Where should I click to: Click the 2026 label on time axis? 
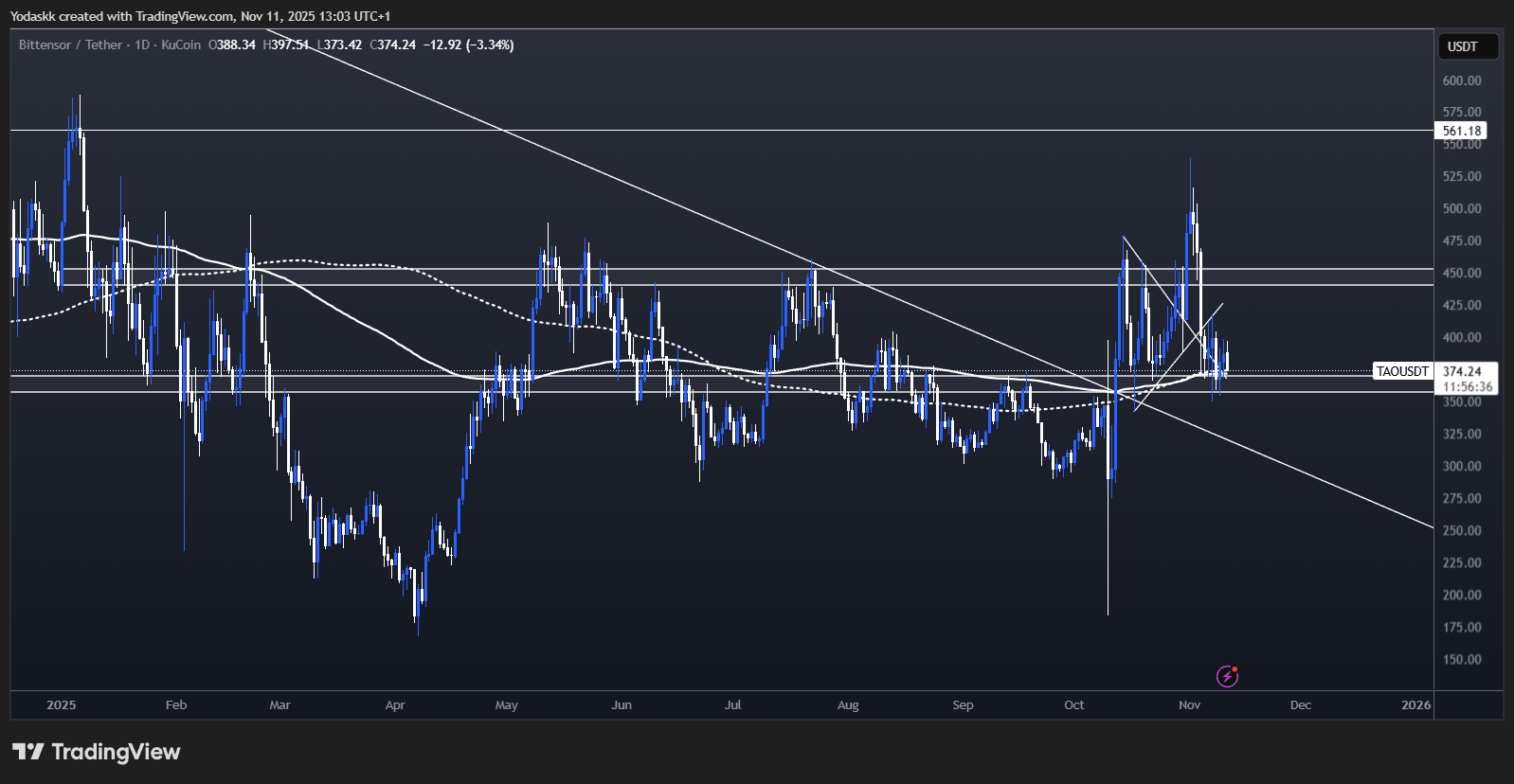coord(1415,704)
